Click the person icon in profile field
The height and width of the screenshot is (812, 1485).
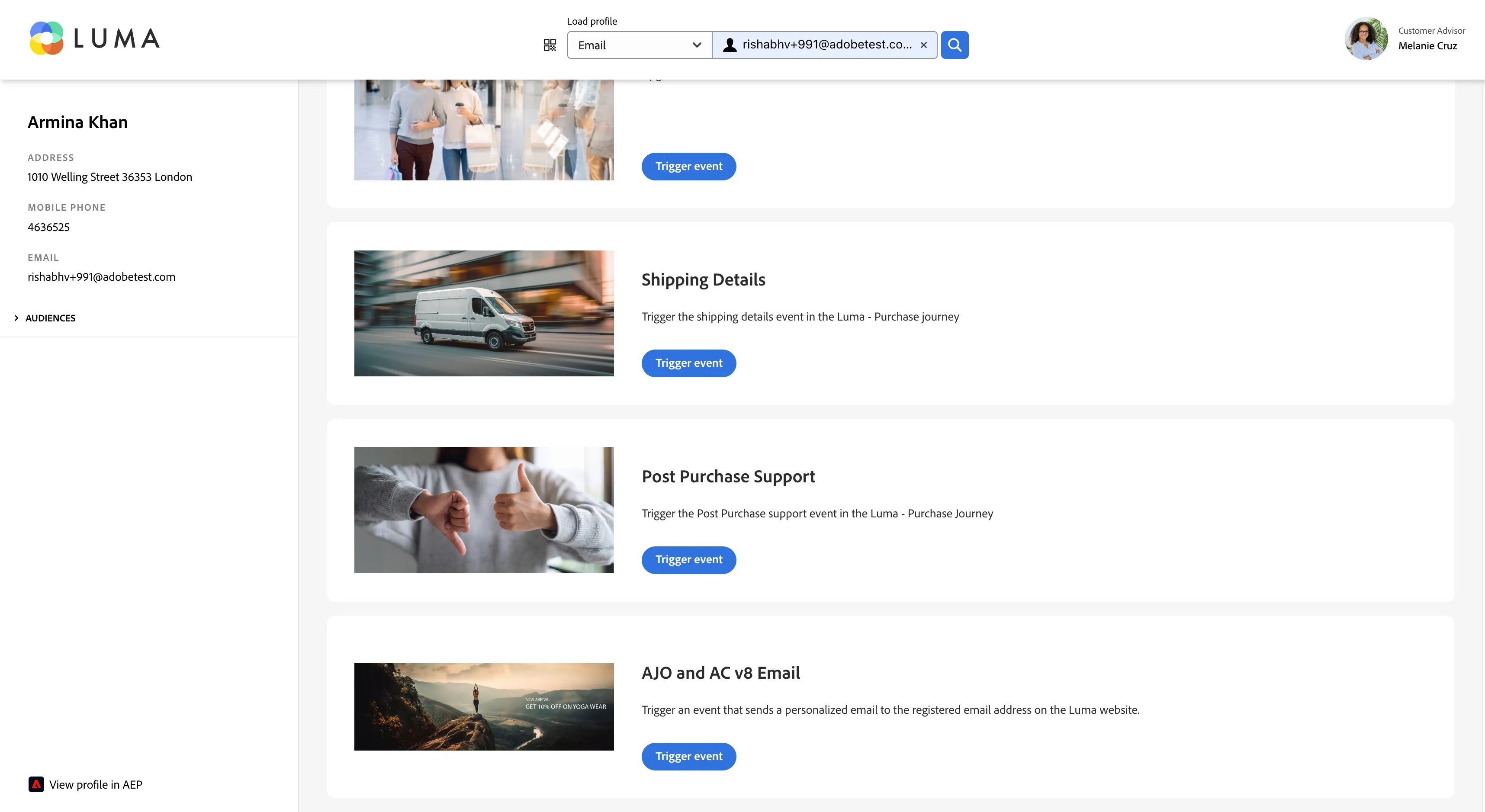point(730,45)
